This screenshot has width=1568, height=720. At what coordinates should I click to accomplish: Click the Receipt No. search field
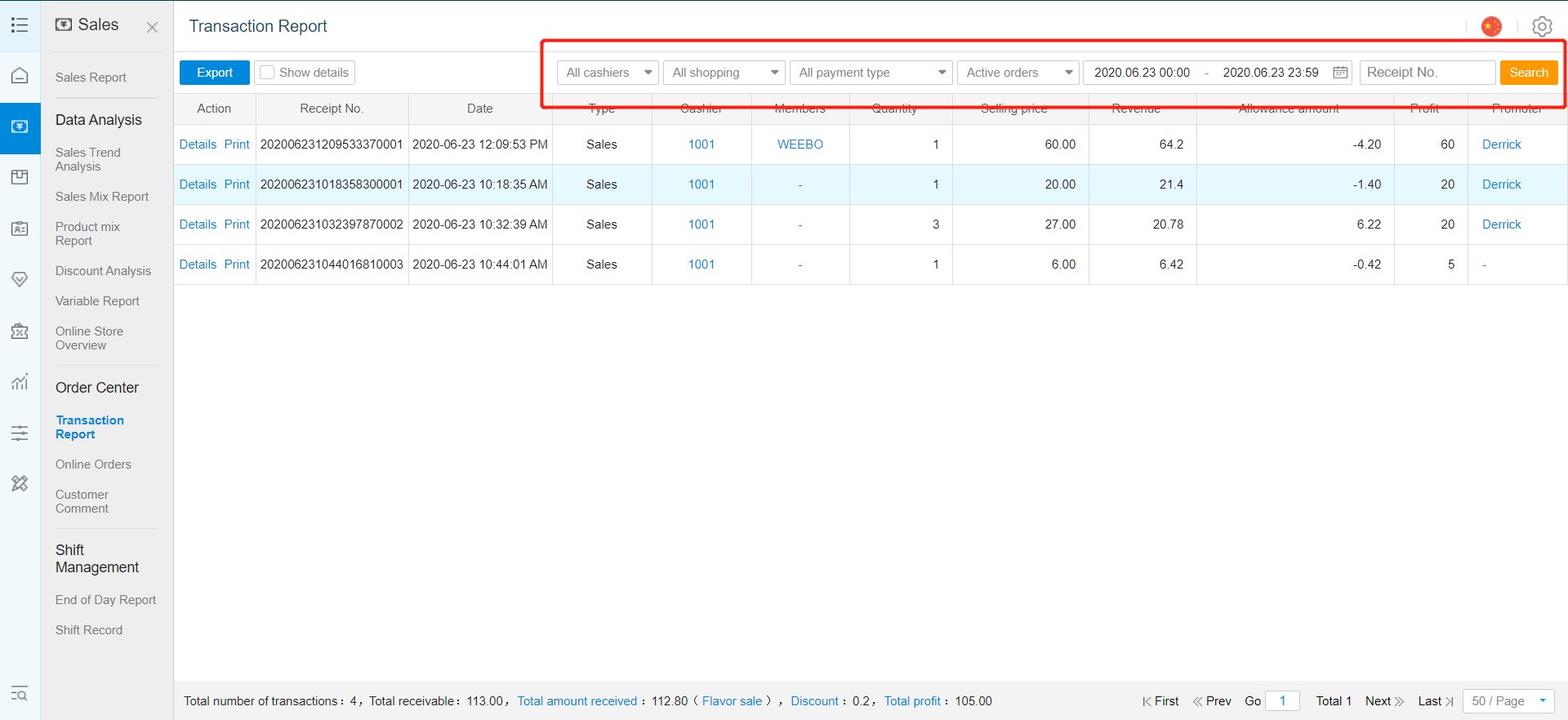[x=1428, y=73]
